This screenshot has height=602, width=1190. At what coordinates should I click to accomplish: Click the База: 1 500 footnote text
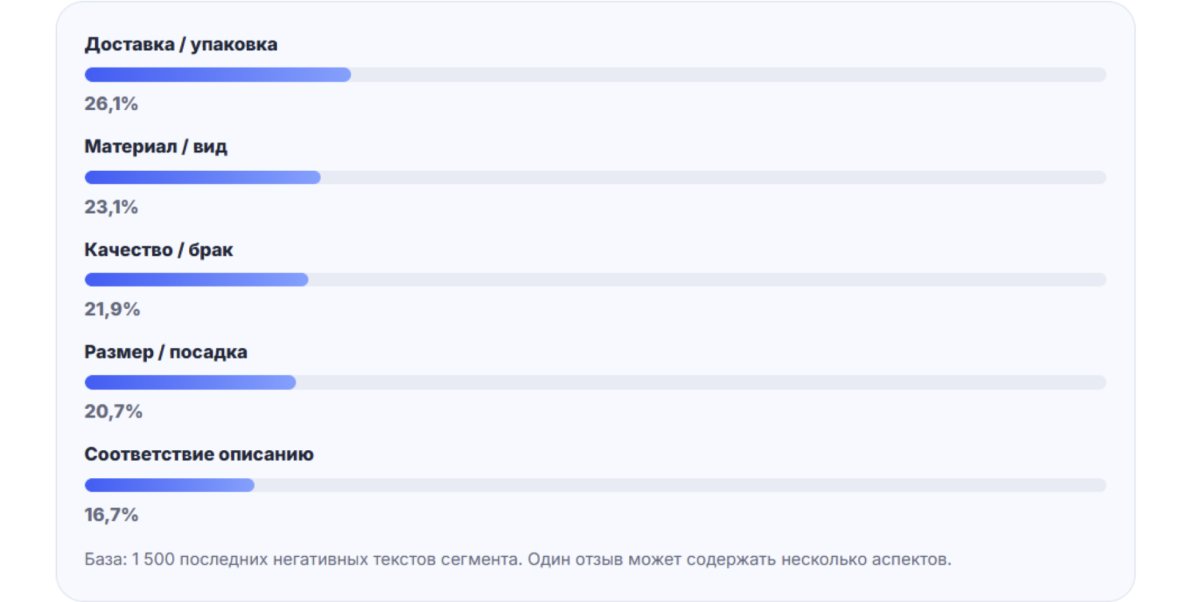click(x=518, y=559)
